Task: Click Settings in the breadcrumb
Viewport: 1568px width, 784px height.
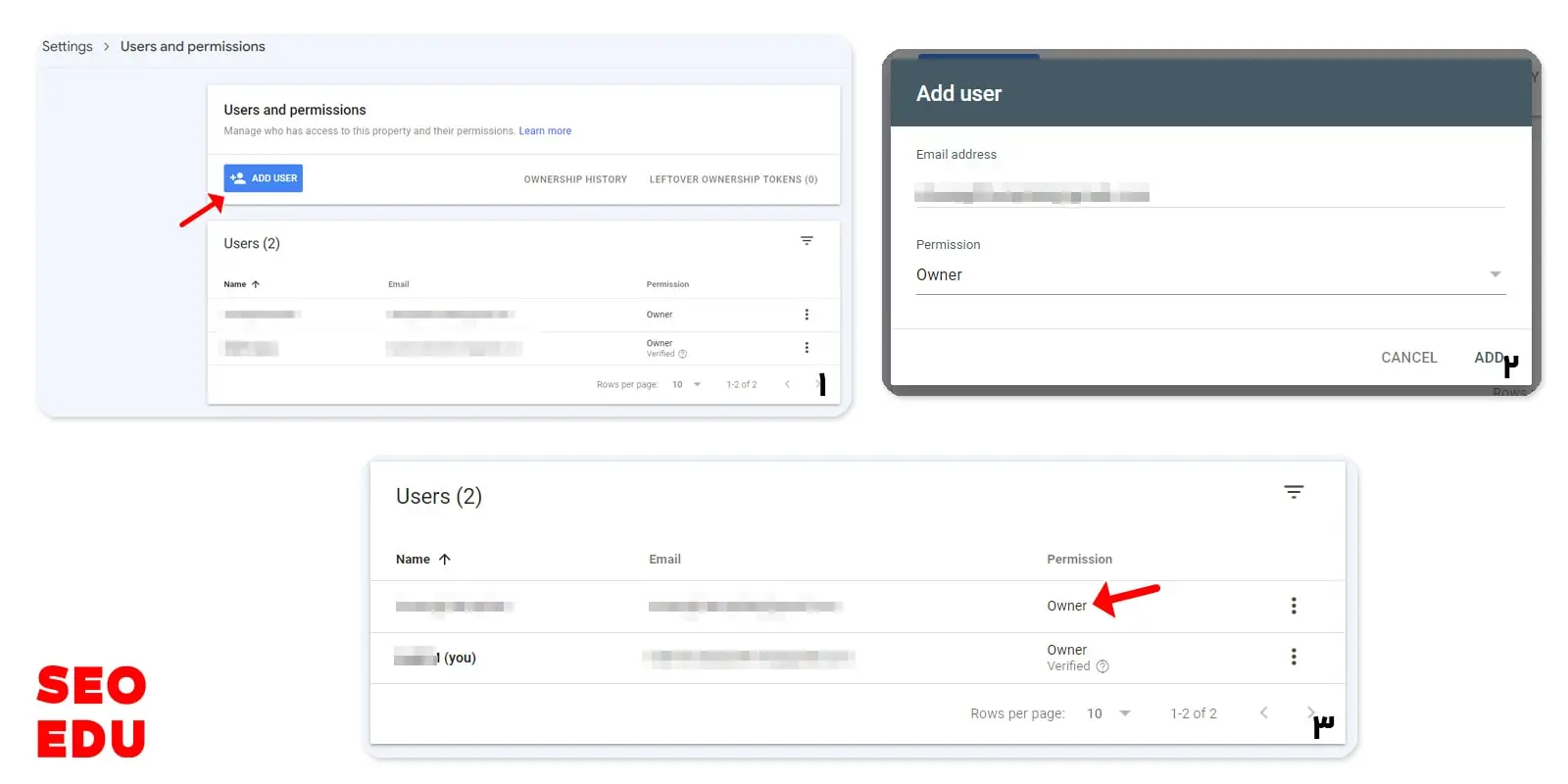Action: [67, 47]
